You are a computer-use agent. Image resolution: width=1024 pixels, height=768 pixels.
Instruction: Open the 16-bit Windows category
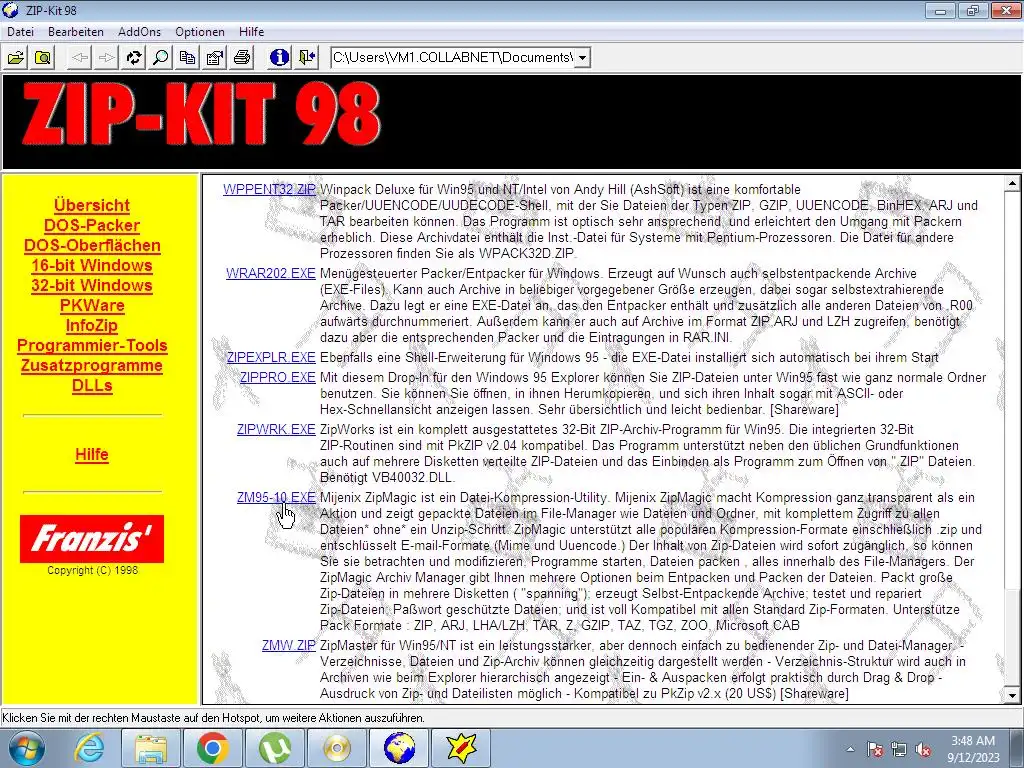coord(92,265)
